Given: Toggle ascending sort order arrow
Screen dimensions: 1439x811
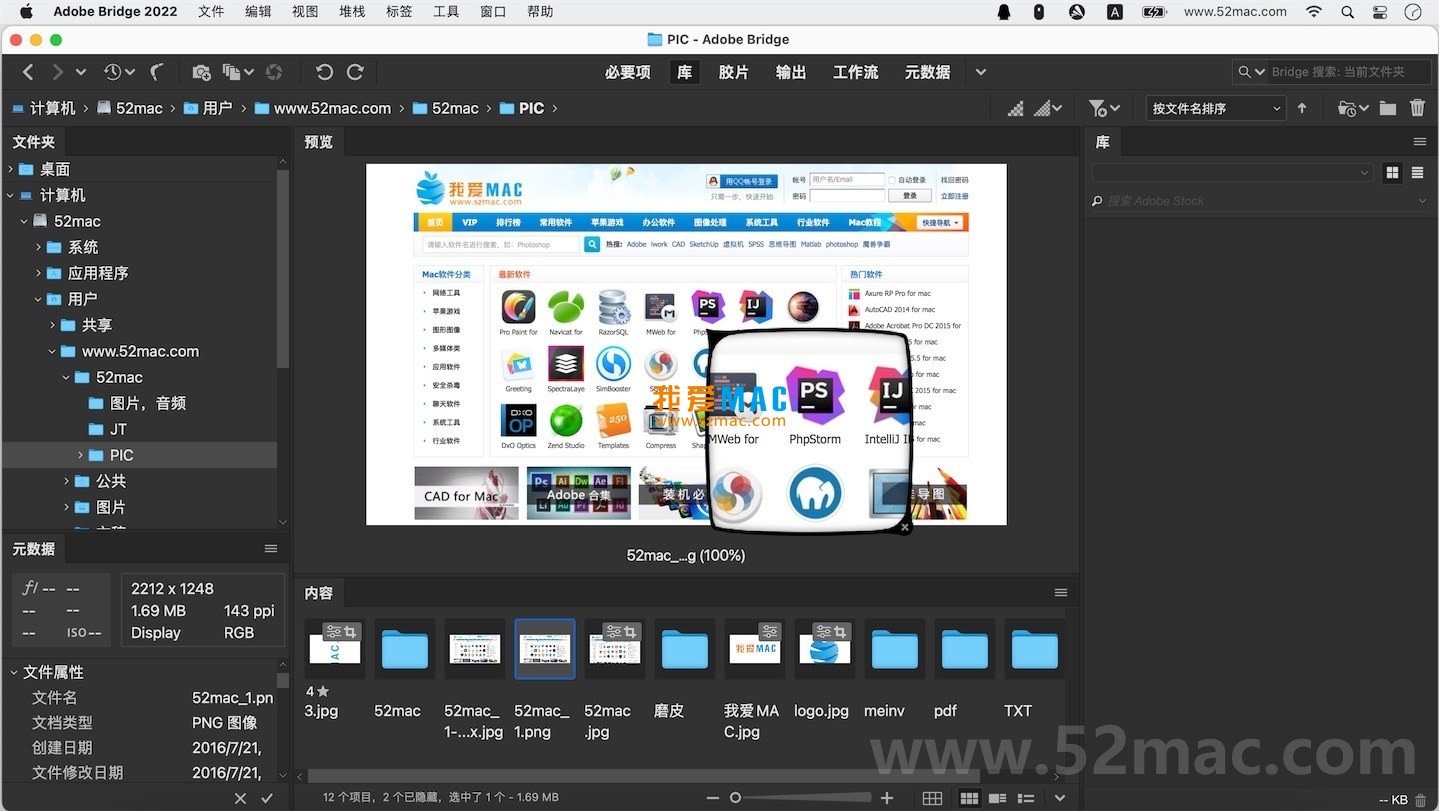Looking at the screenshot, I should coord(1302,108).
